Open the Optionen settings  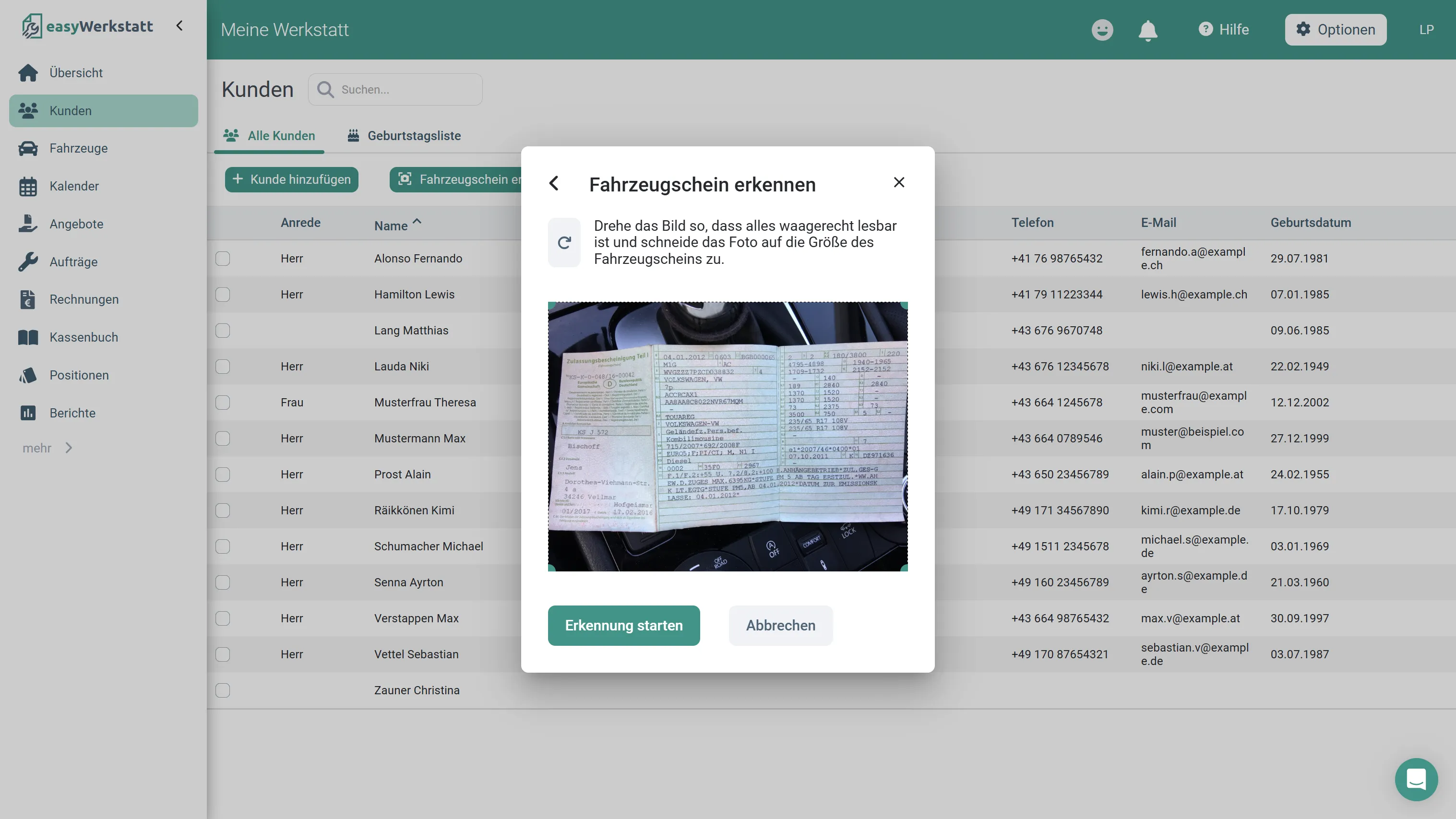click(1336, 29)
